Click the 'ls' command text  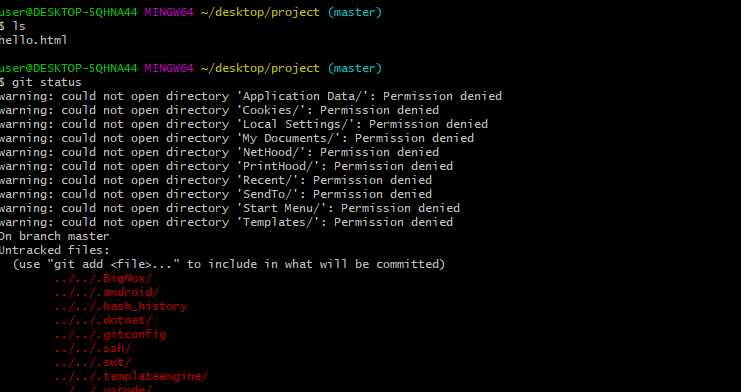point(18,26)
